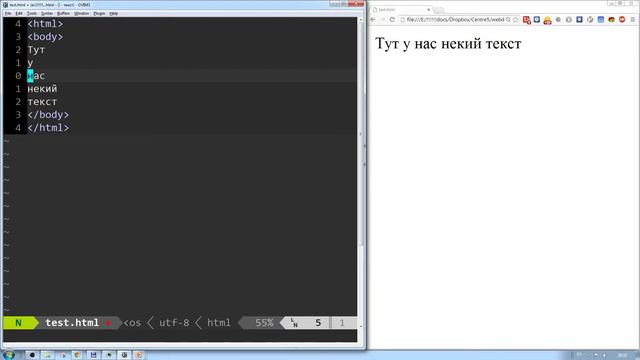Viewport: 640px width, 360px height.
Task: Click the utf-8 encoding in statusline
Action: (174, 323)
